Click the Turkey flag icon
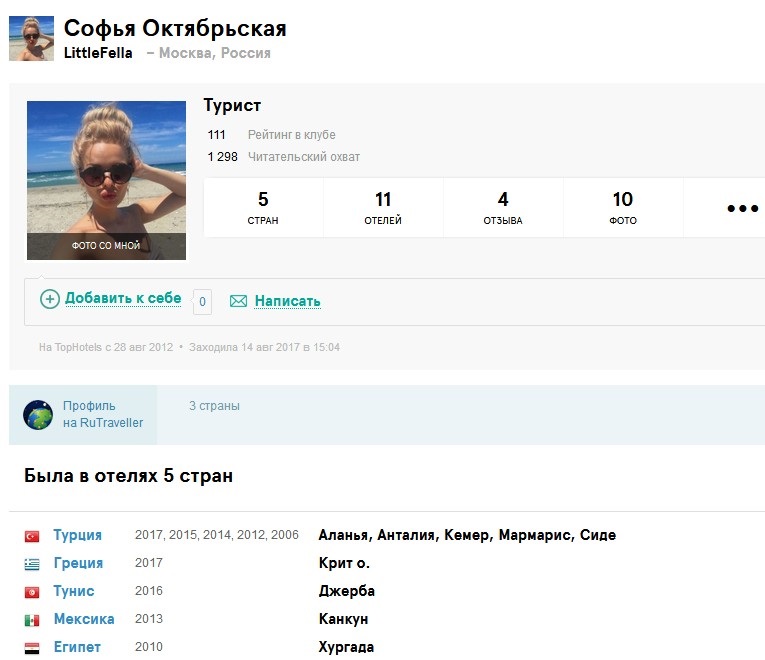Image resolution: width=765 pixels, height=660 pixels. point(32,537)
